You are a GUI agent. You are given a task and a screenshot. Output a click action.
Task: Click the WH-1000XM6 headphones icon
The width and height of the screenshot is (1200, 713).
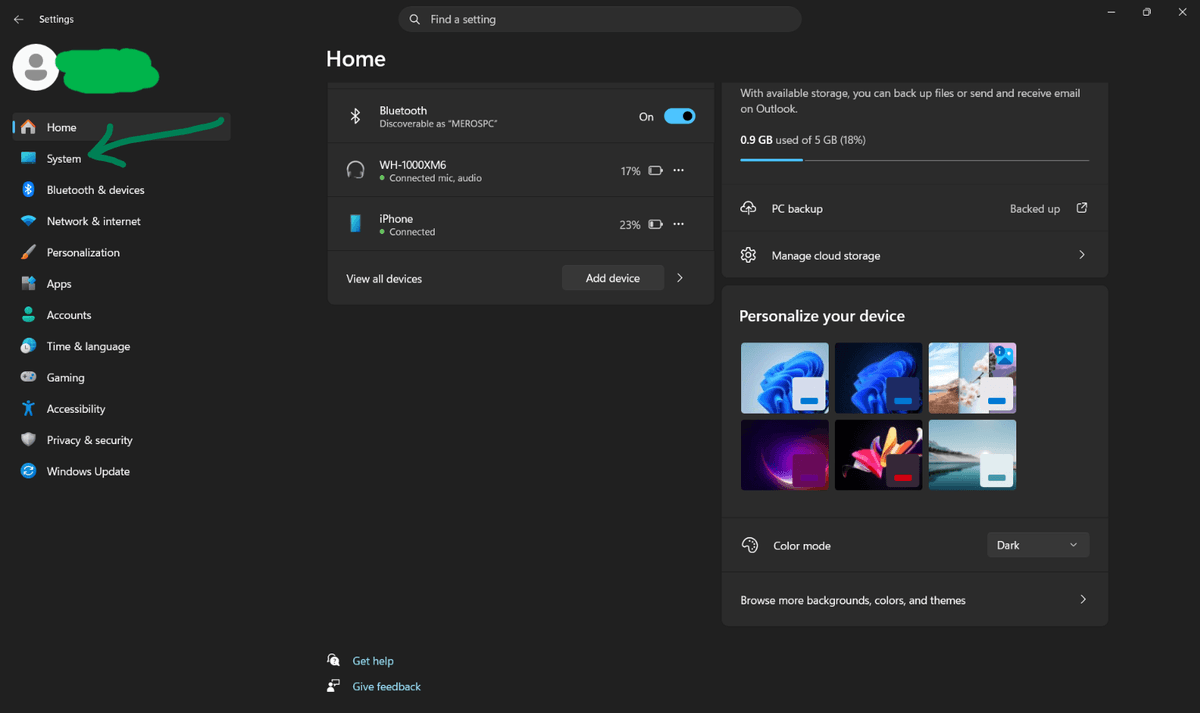(354, 170)
